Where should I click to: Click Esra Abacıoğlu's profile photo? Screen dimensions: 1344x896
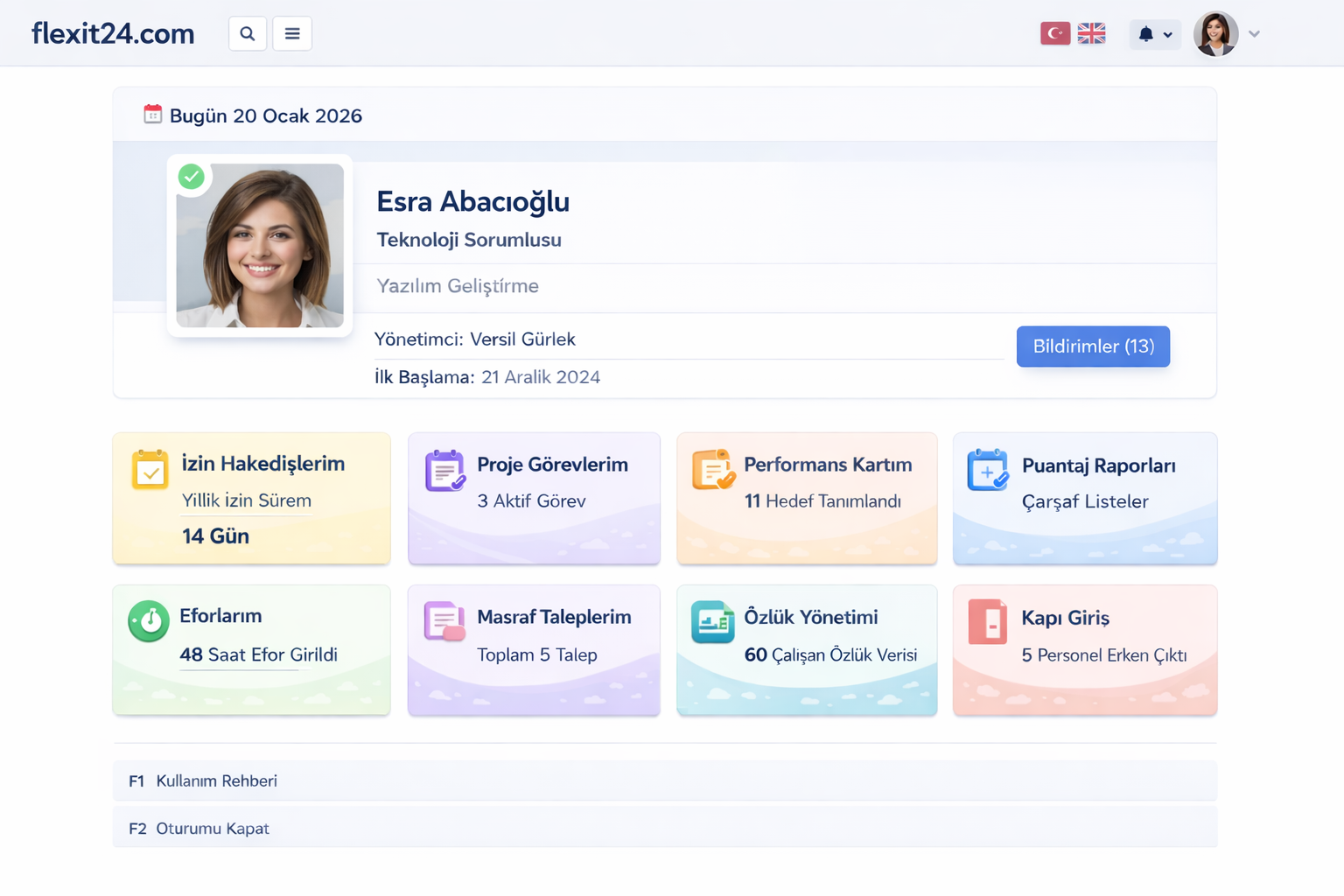[260, 246]
